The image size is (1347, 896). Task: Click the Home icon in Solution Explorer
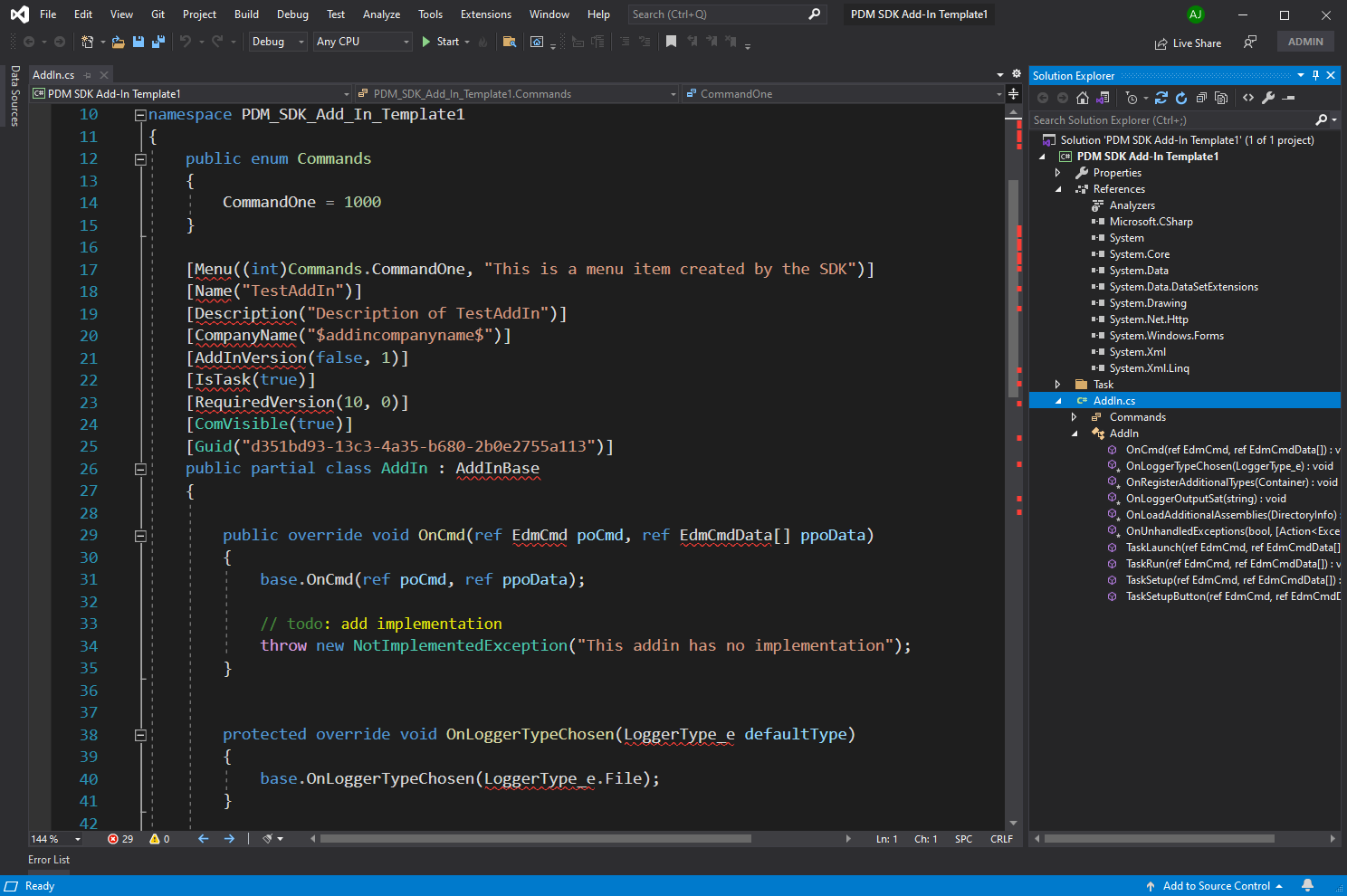click(1083, 98)
